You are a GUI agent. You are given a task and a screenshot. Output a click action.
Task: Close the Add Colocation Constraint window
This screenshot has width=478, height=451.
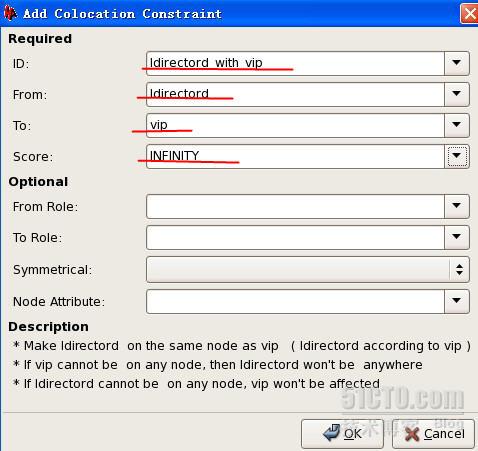click(469, 14)
